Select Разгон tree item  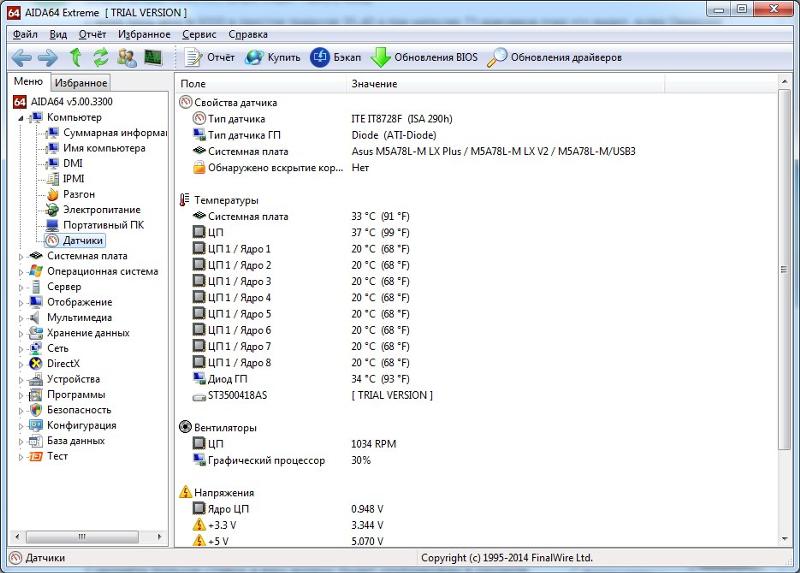point(79,194)
